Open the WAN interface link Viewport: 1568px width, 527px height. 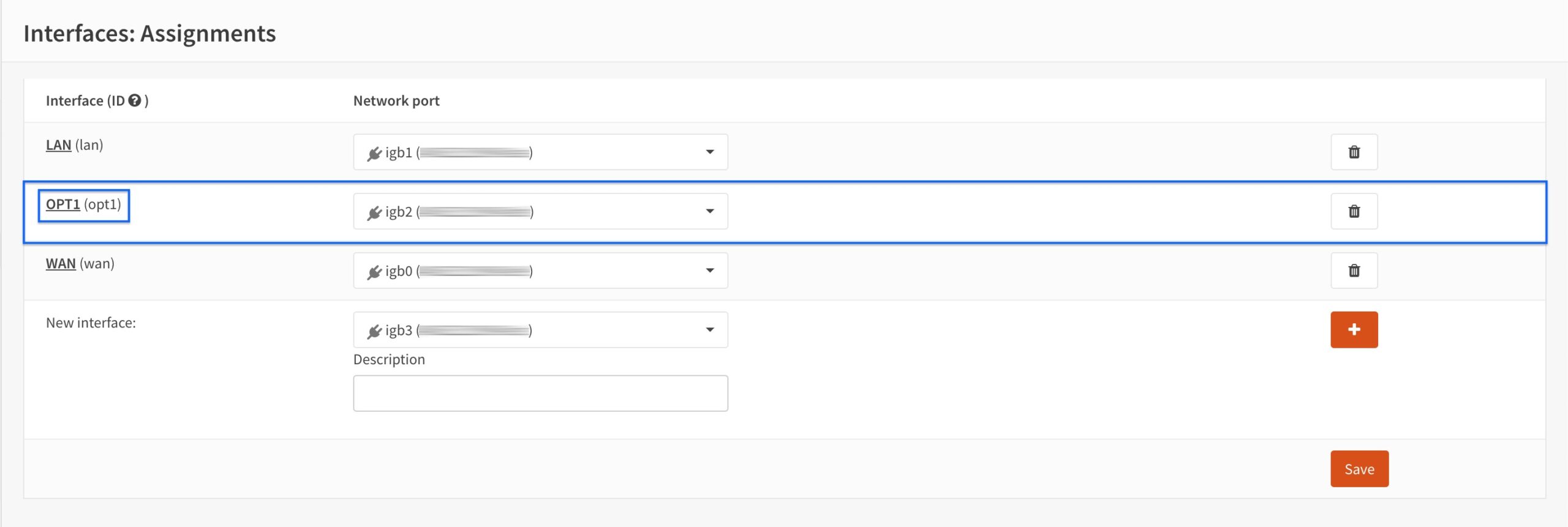[61, 264]
